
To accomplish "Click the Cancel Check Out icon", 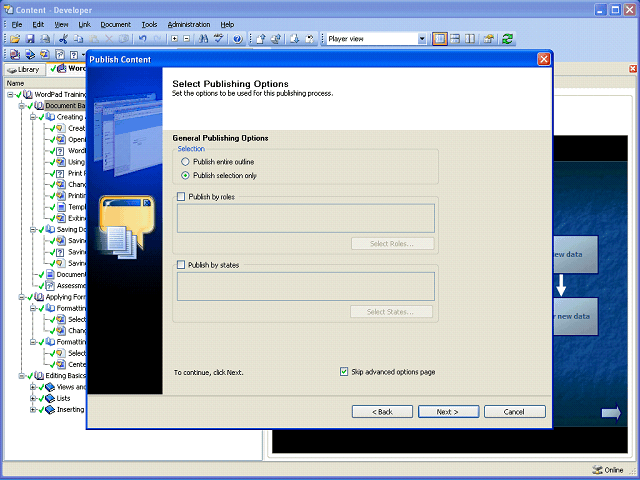I will pos(310,39).
